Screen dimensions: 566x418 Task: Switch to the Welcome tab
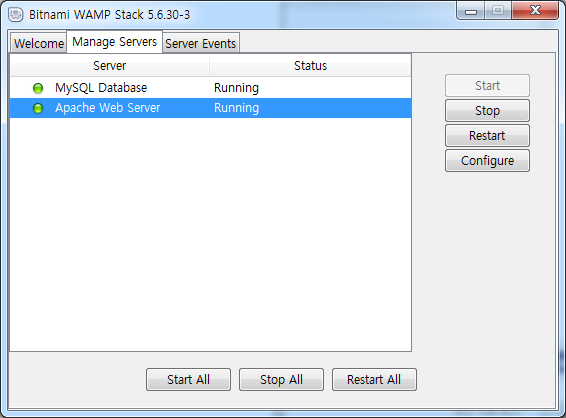coord(39,43)
